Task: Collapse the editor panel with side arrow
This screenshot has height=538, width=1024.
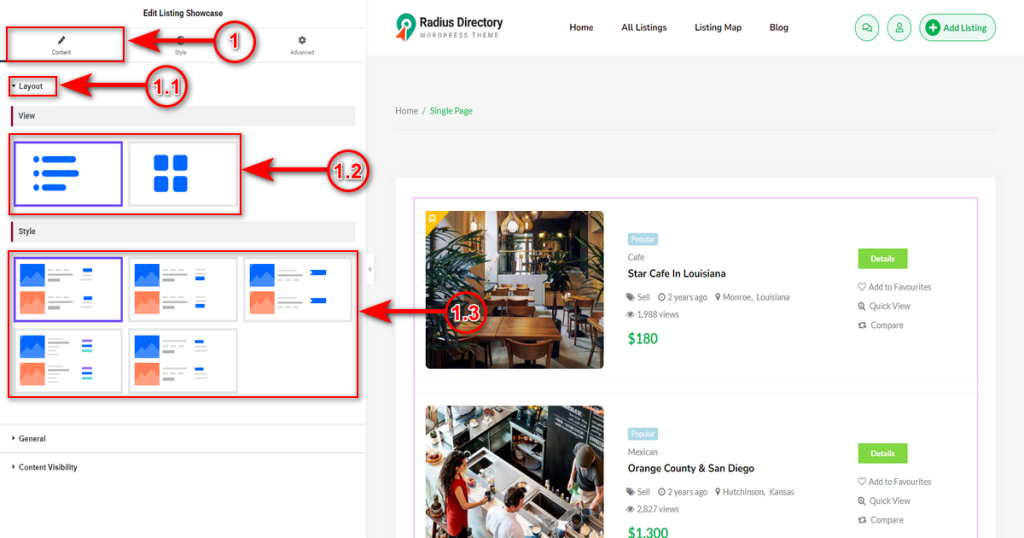Action: pyautogui.click(x=370, y=269)
